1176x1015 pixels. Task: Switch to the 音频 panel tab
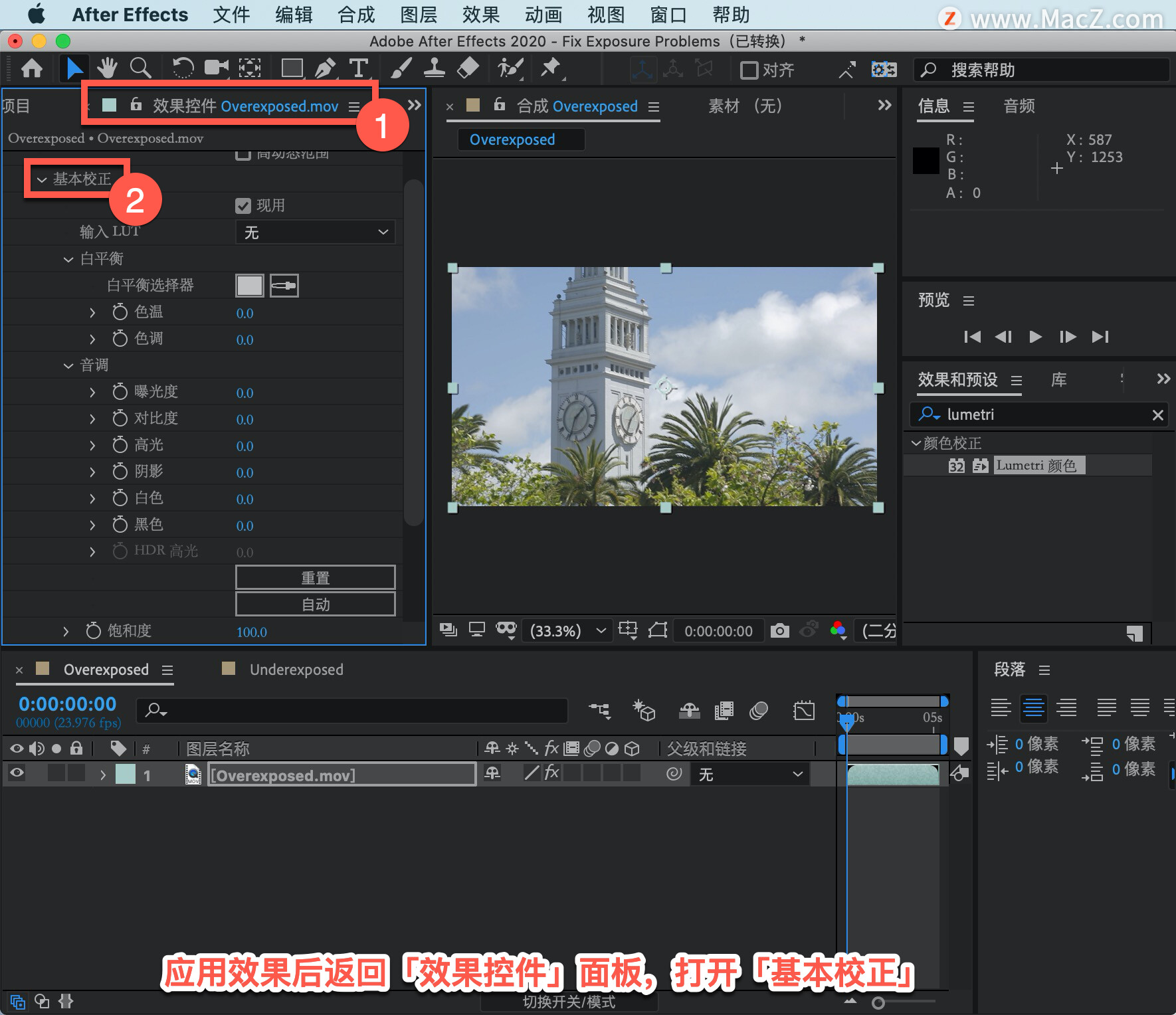1019,106
